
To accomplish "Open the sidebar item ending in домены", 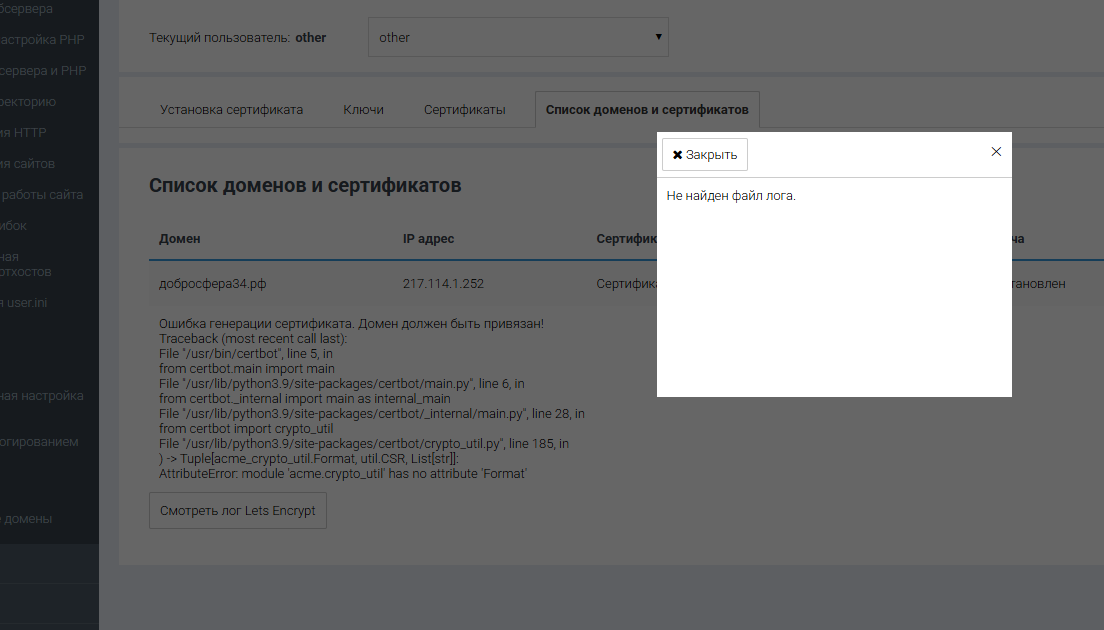I will (27, 519).
